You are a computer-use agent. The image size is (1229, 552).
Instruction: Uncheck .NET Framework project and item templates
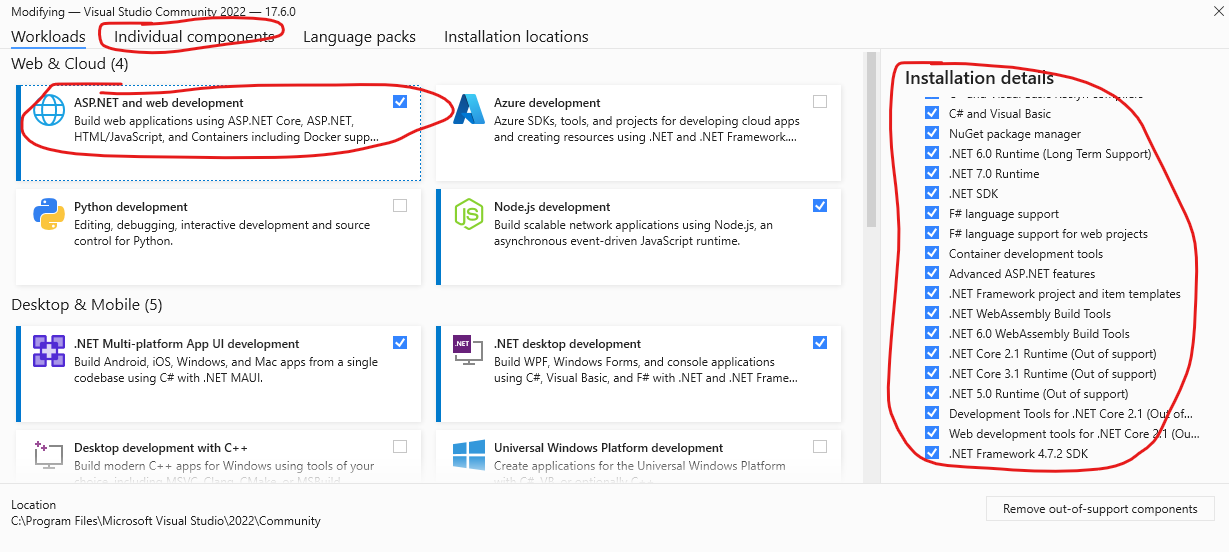pos(932,293)
